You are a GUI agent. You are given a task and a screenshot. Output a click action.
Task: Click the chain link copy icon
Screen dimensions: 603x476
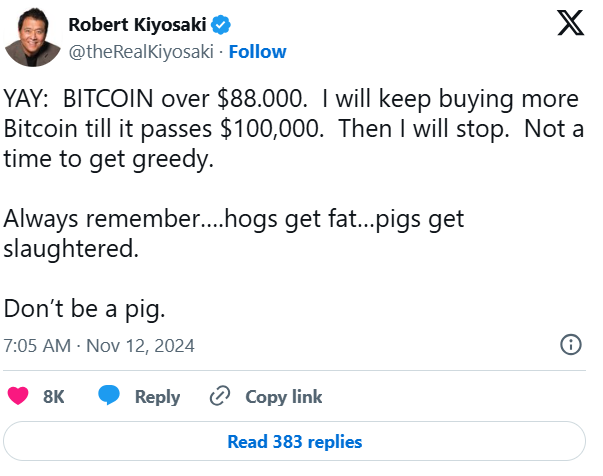pyautogui.click(x=220, y=397)
